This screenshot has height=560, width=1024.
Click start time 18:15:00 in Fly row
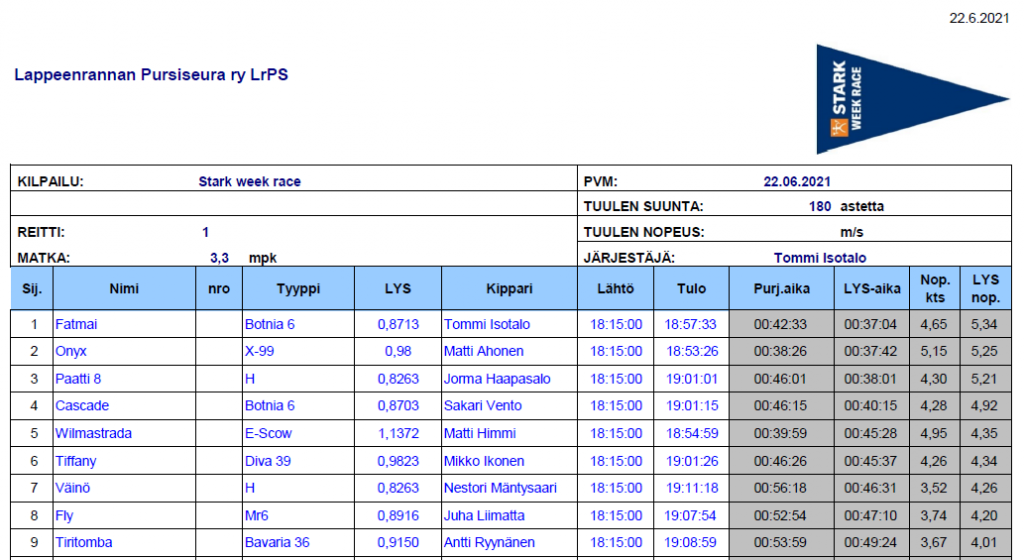point(616,516)
